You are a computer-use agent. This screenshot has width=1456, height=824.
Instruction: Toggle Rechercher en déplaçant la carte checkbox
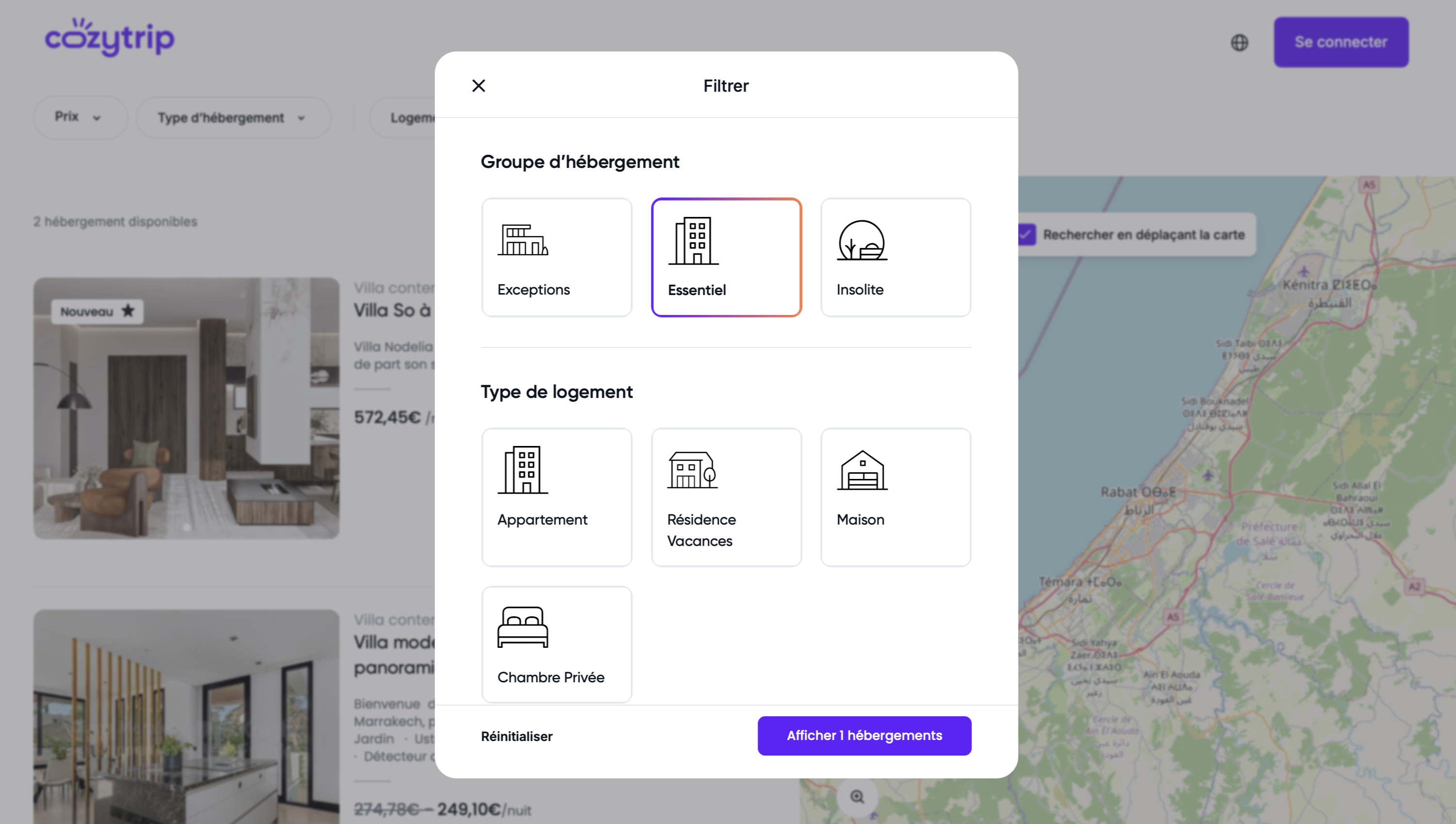pyautogui.click(x=1026, y=234)
